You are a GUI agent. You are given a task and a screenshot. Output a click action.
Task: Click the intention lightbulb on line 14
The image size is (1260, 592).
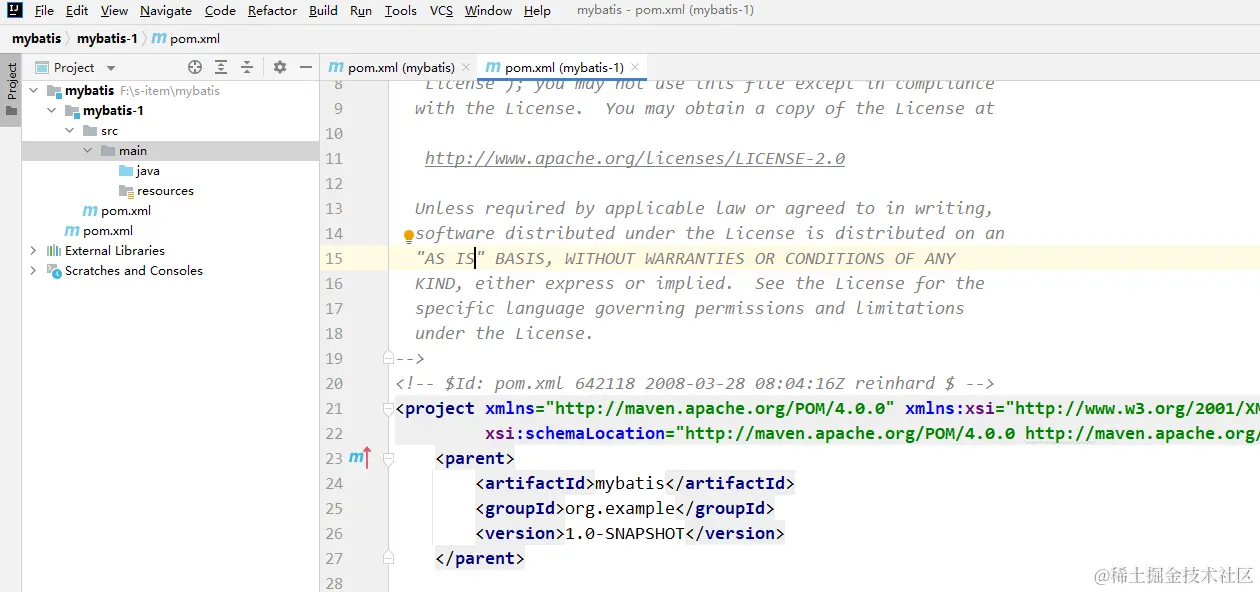(x=408, y=237)
